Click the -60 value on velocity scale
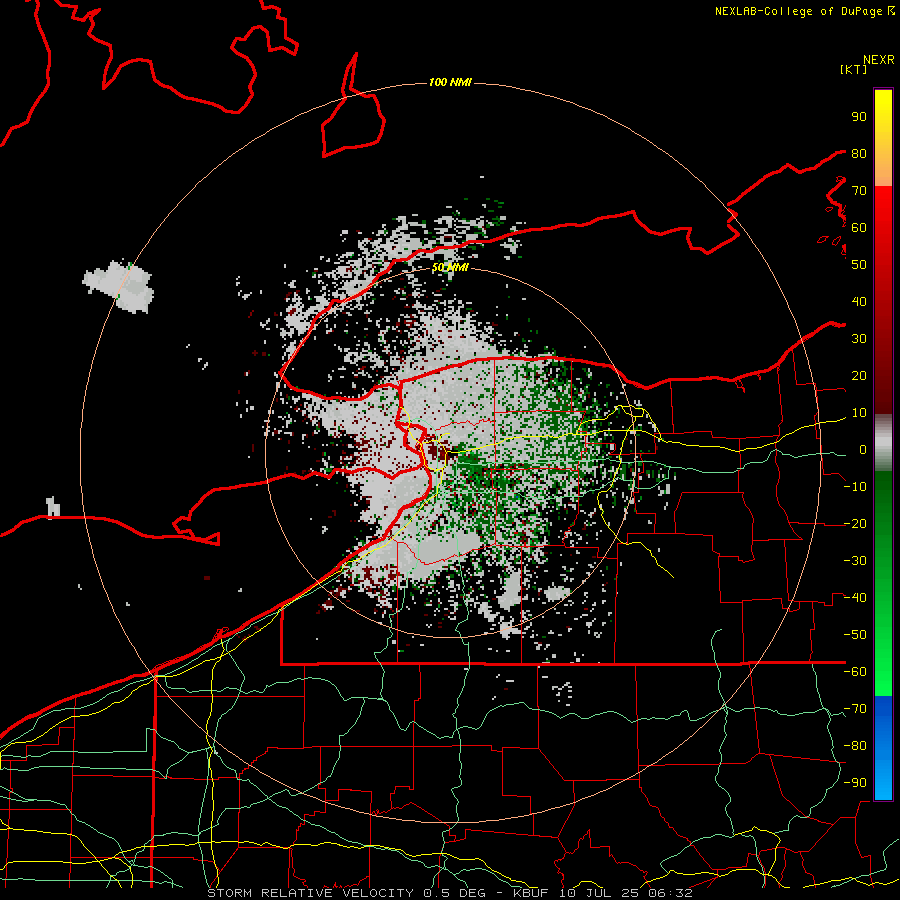This screenshot has width=900, height=900. click(855, 672)
